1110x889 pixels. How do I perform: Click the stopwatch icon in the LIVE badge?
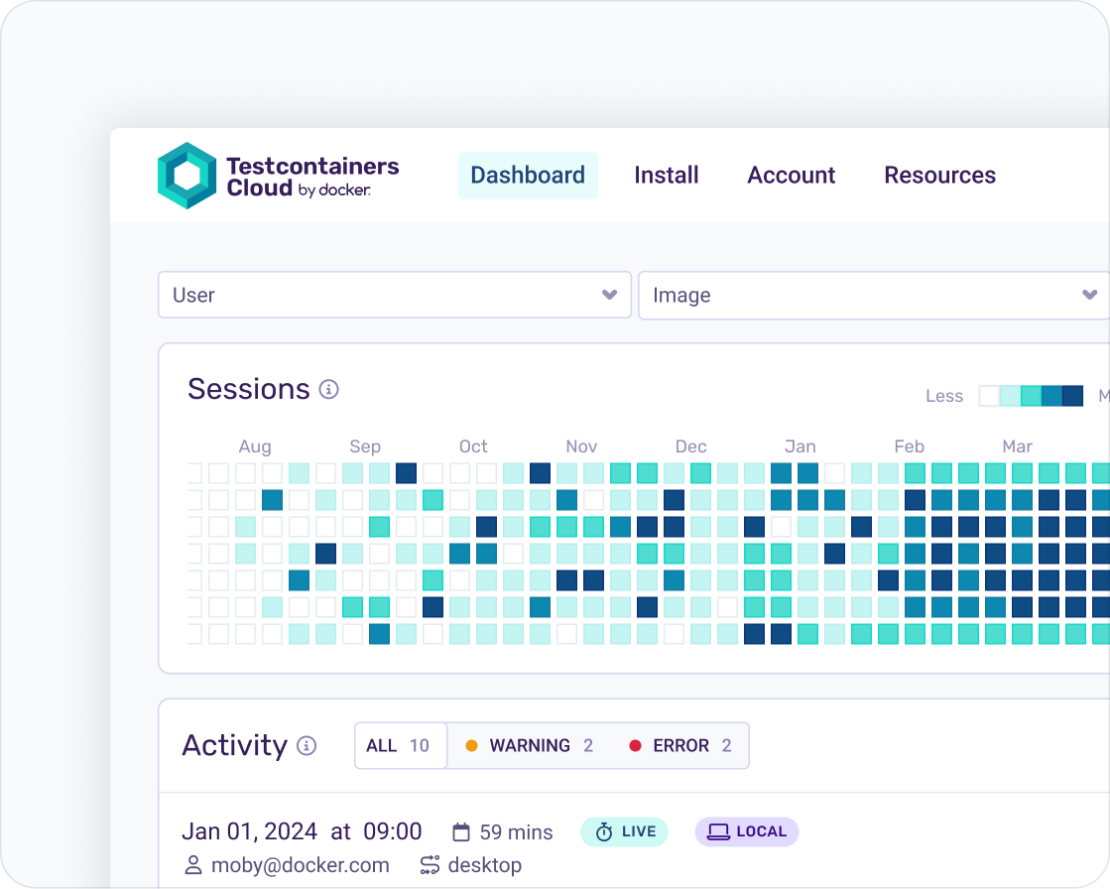[604, 832]
